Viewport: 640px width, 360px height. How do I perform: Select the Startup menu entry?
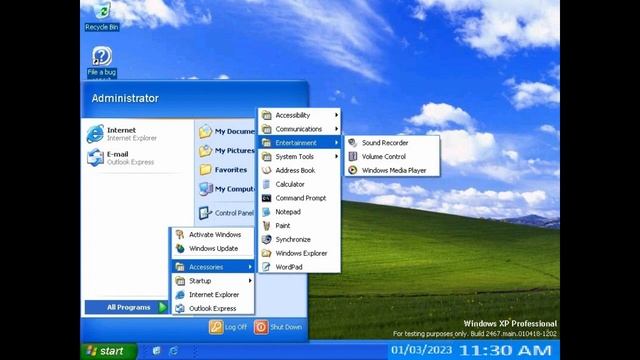(x=213, y=281)
